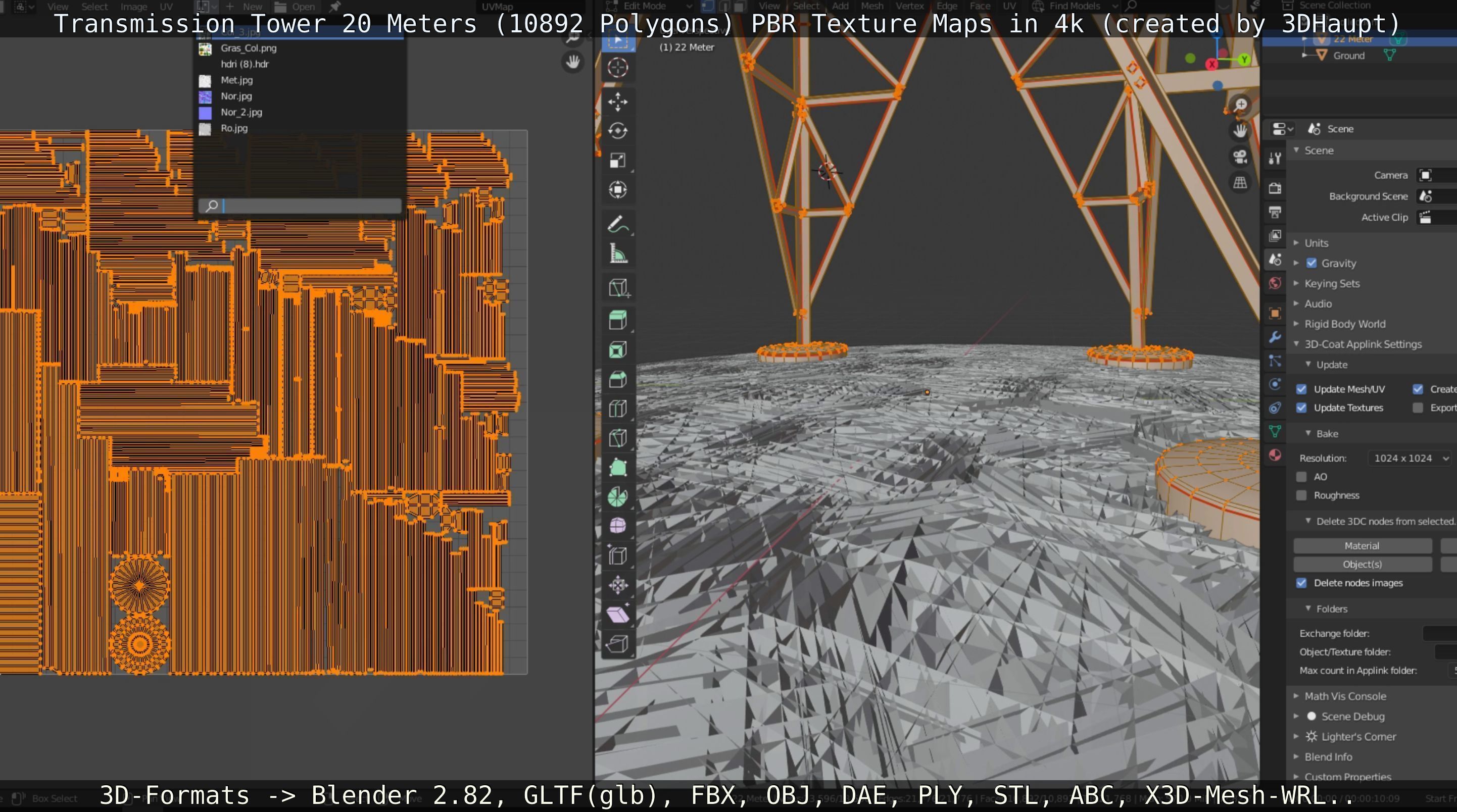Select the Knife tool
The width and height of the screenshot is (1457, 812).
pos(617,438)
